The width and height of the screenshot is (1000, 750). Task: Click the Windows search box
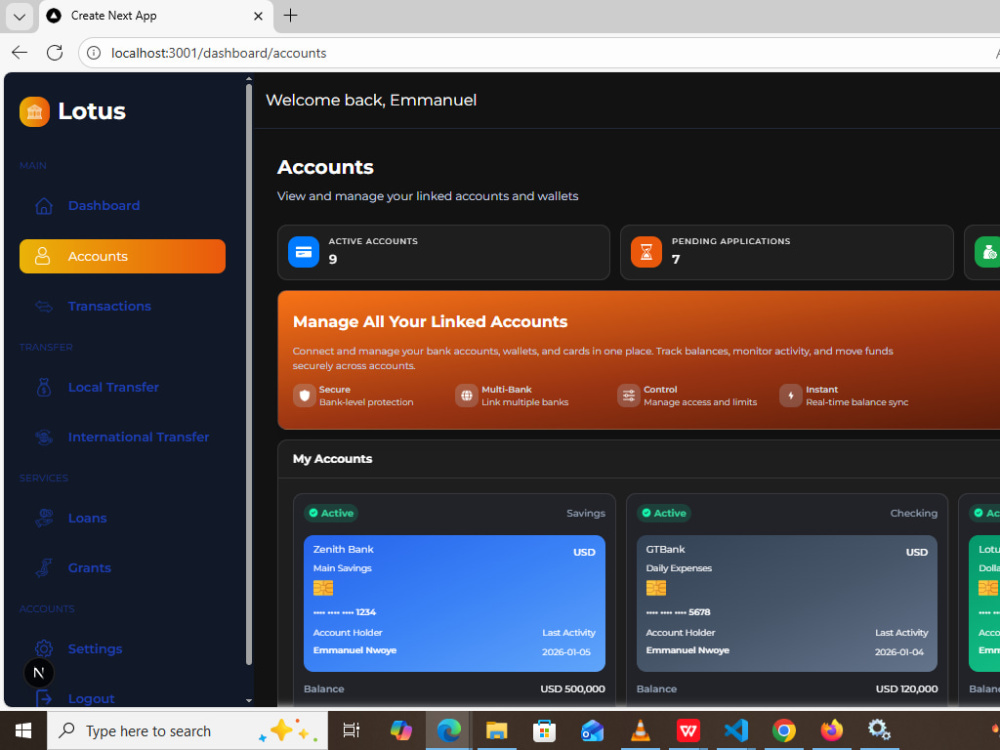click(187, 731)
